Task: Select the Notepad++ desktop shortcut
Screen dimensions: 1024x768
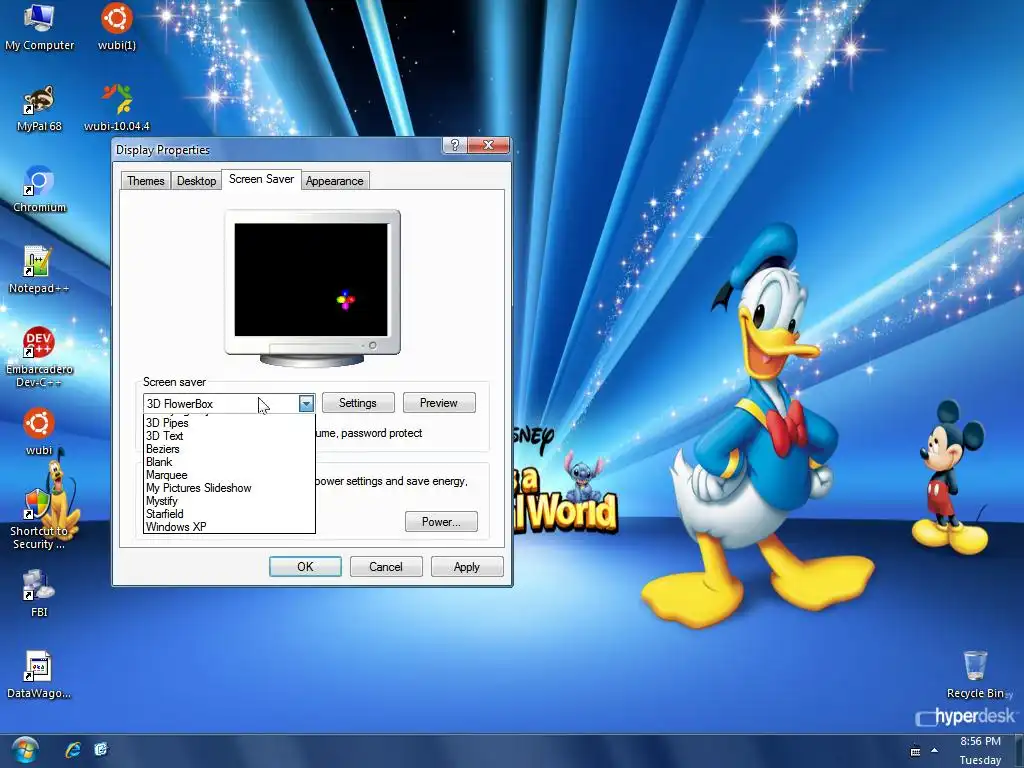Action: (x=39, y=270)
